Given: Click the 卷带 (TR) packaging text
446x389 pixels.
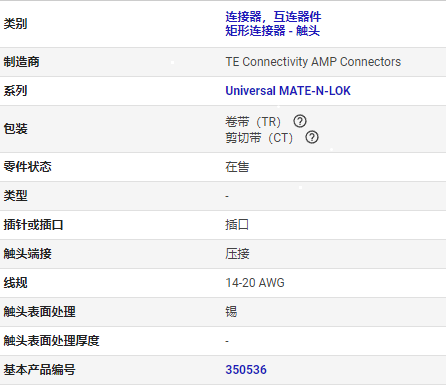Looking at the screenshot, I should 253,122.
